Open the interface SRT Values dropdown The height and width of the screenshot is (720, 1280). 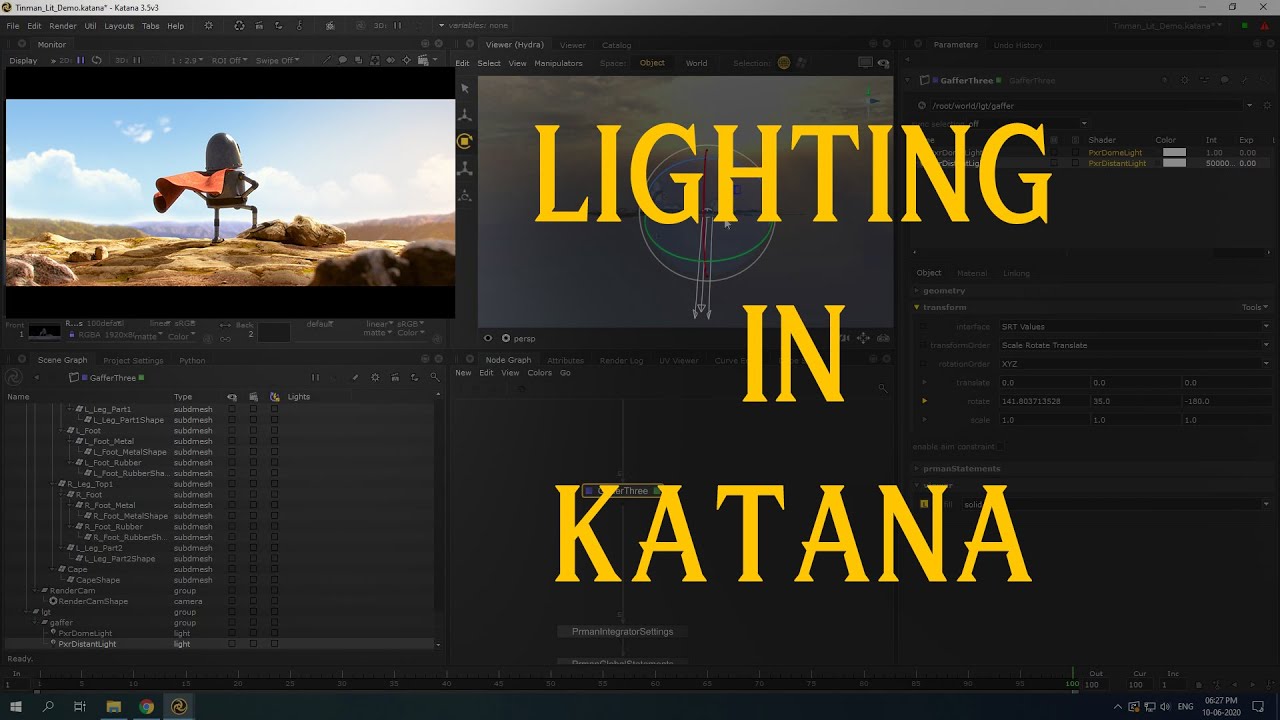point(1134,327)
